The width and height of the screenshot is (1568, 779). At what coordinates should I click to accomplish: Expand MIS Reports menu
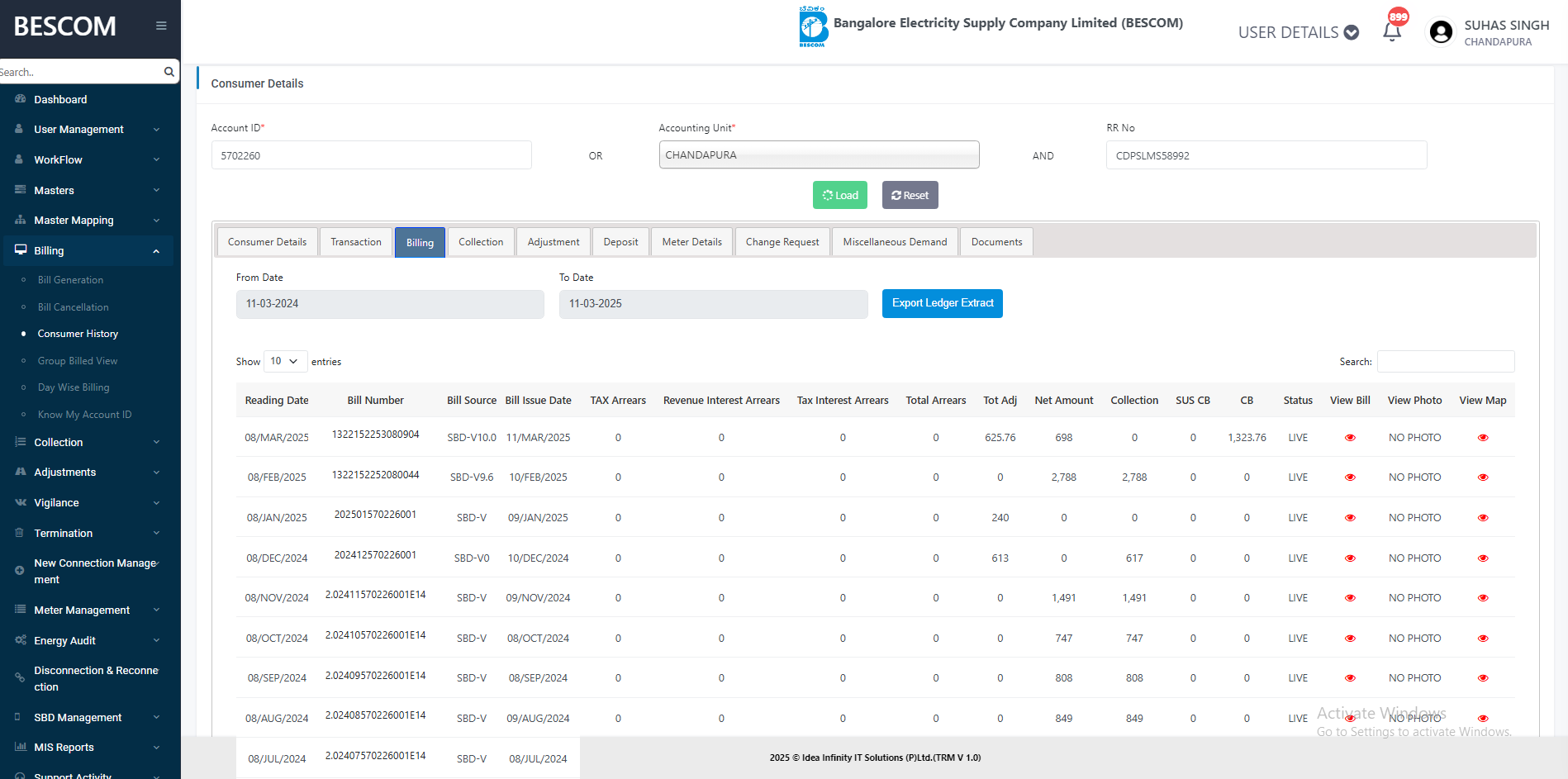point(90,748)
